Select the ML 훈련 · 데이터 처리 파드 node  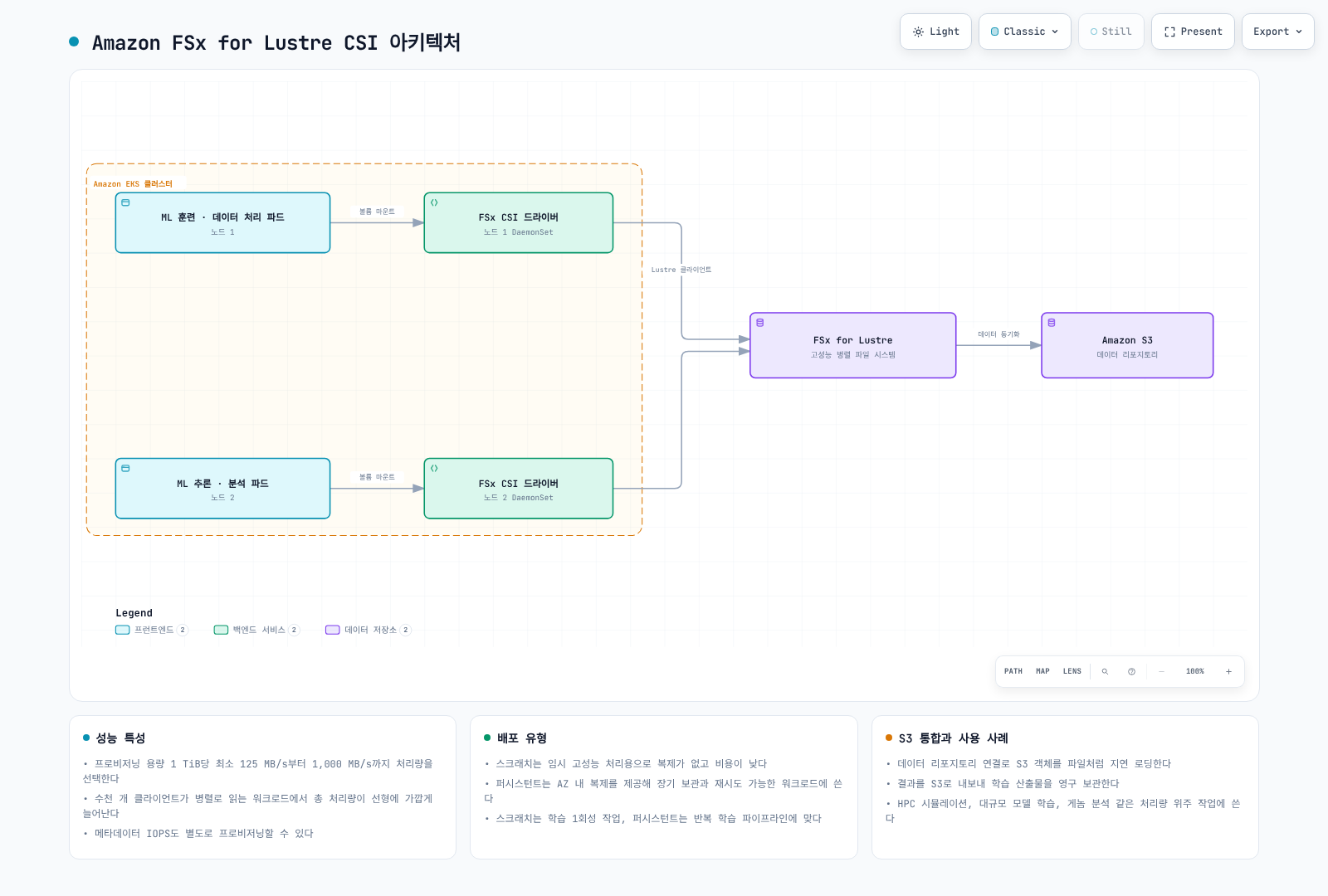[222, 223]
